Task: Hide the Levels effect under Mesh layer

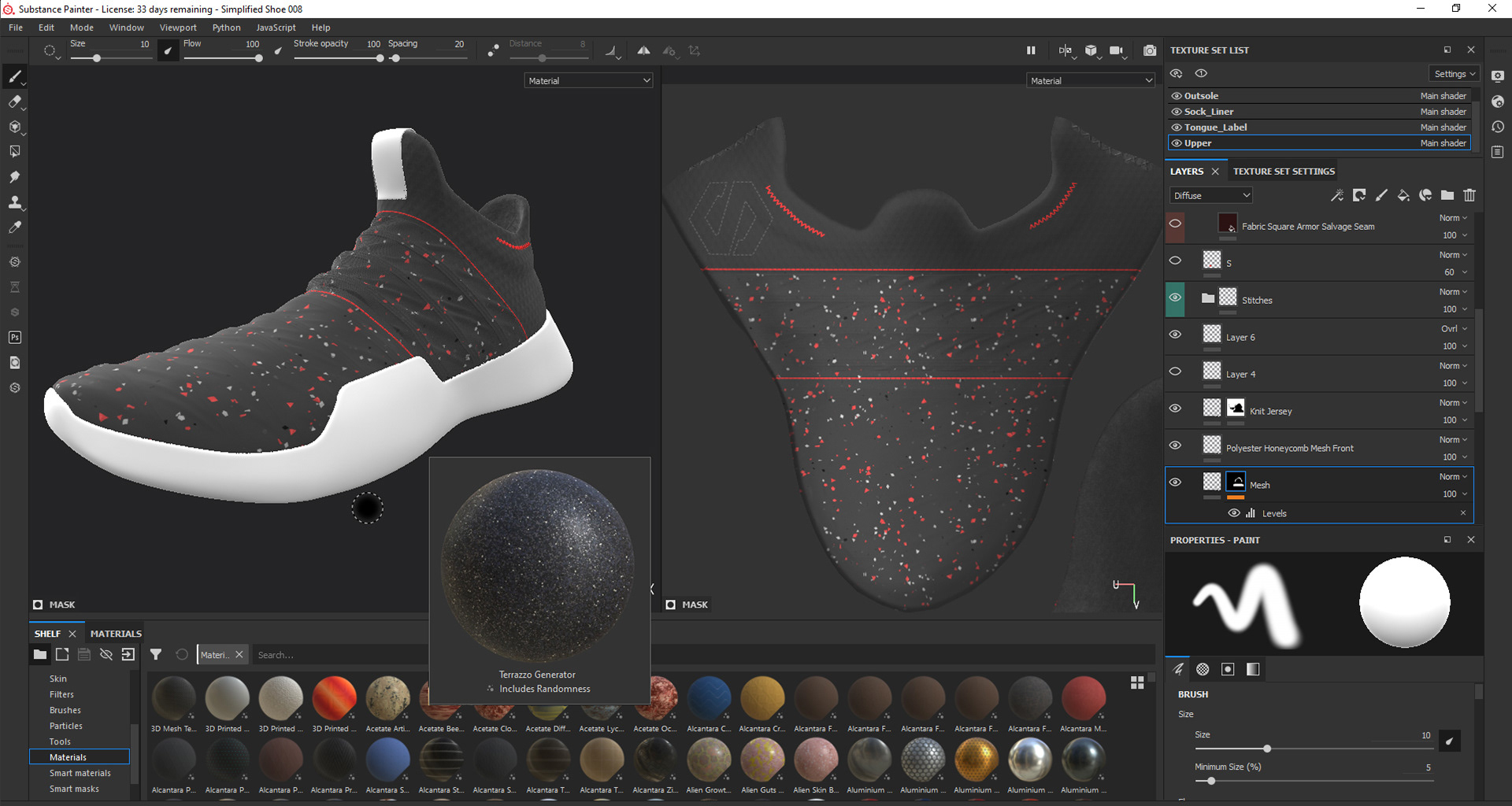Action: (x=1234, y=512)
